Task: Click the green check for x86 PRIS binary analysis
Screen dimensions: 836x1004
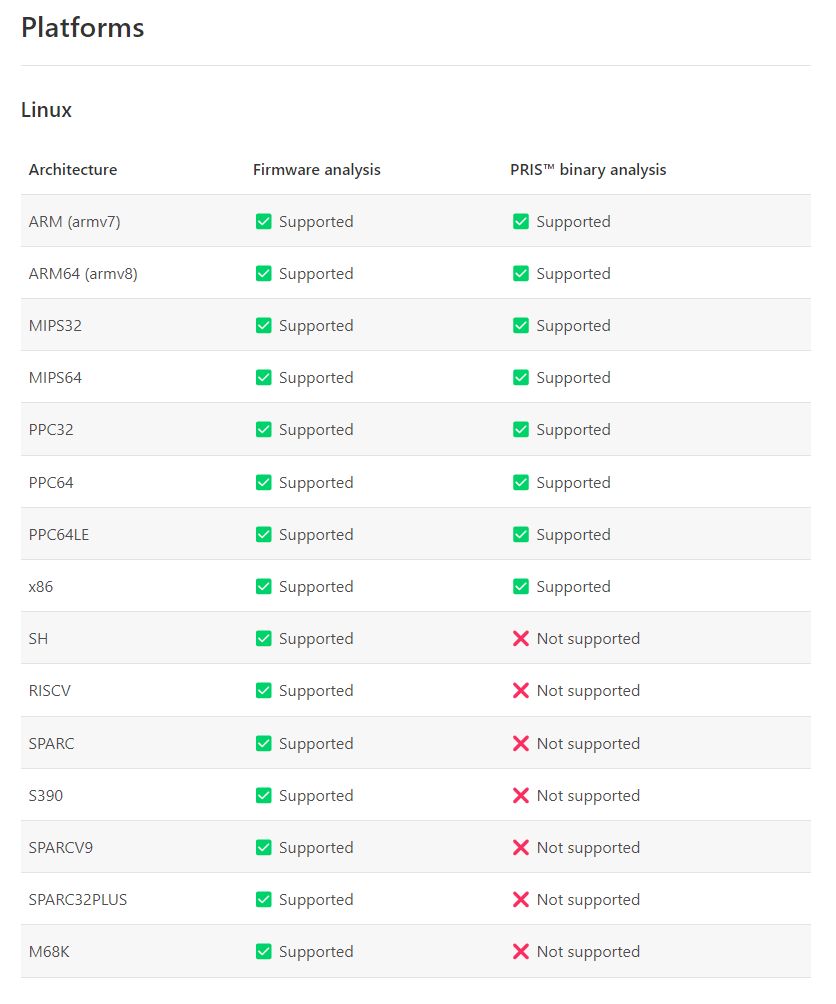Action: click(520, 587)
